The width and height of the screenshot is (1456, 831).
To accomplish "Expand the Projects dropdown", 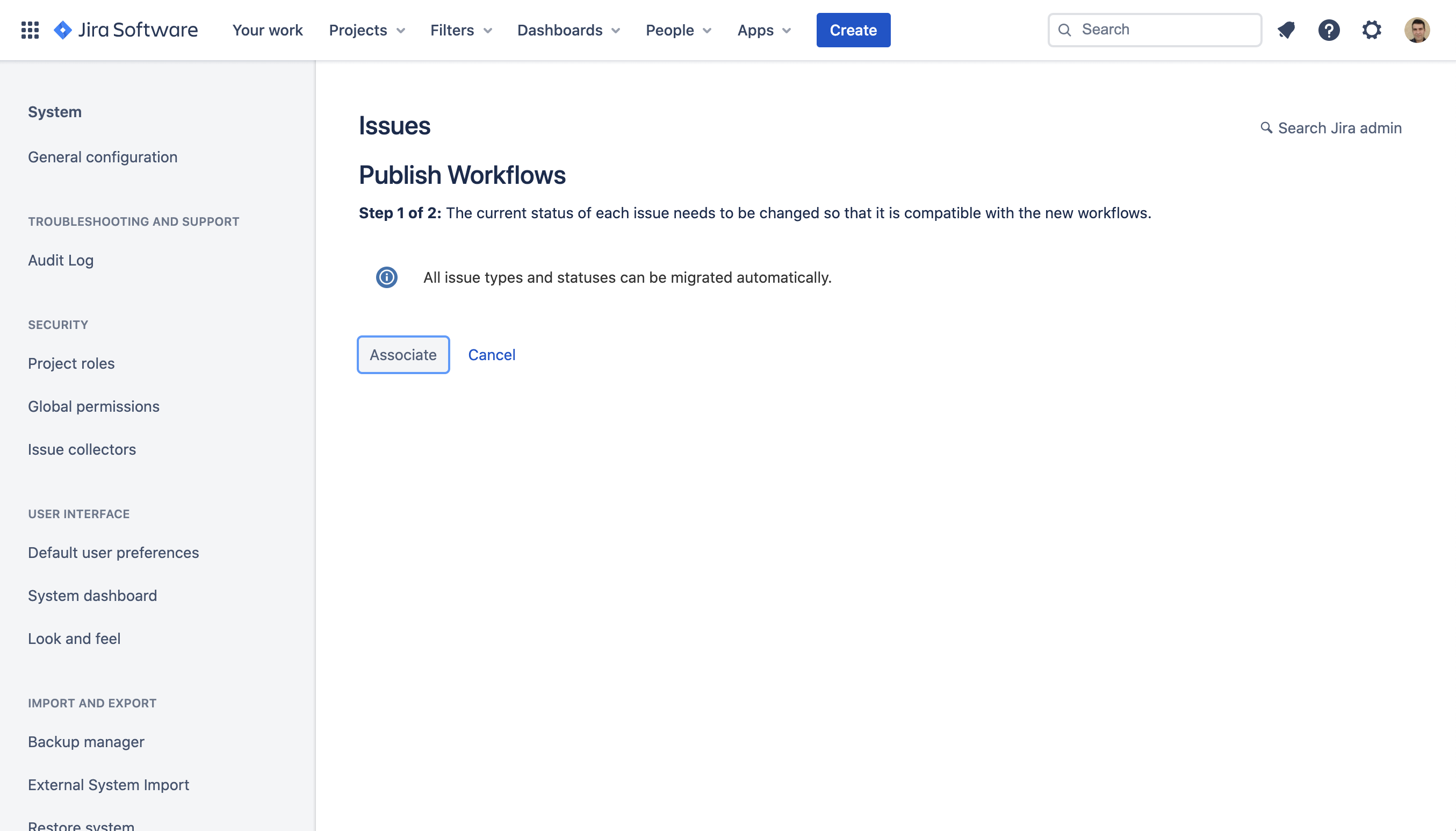I will [367, 30].
